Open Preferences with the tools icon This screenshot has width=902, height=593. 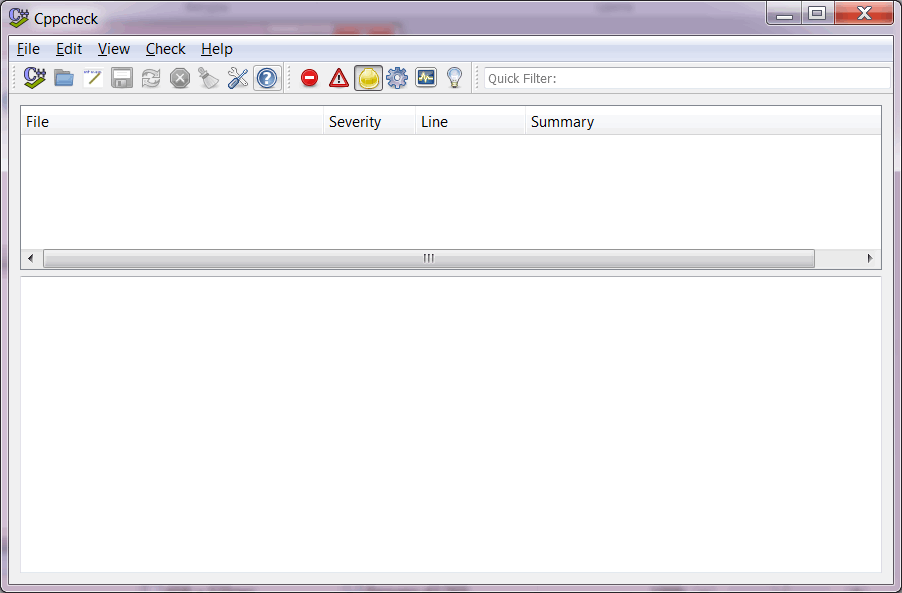(x=238, y=78)
